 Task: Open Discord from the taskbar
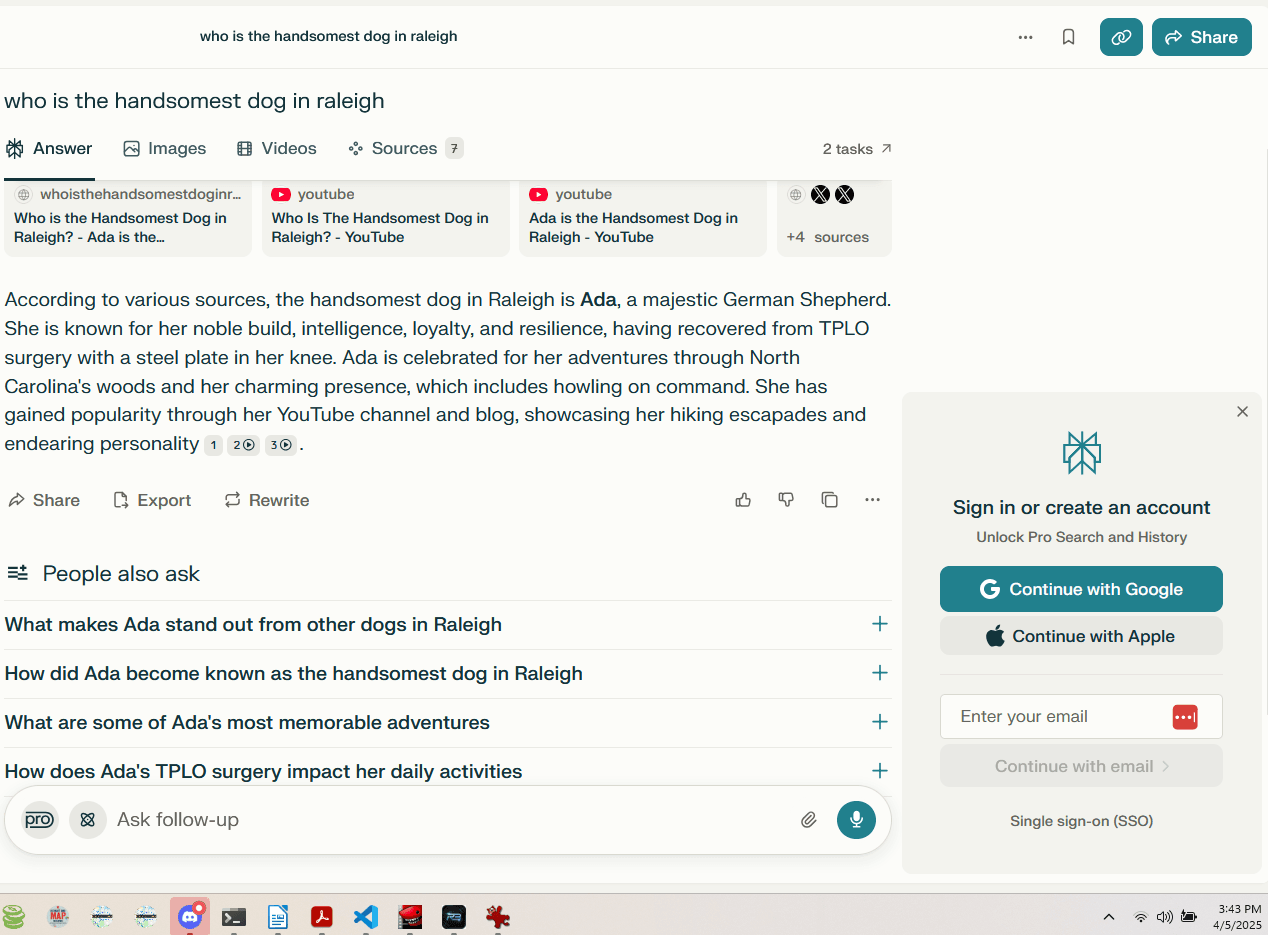coord(189,916)
